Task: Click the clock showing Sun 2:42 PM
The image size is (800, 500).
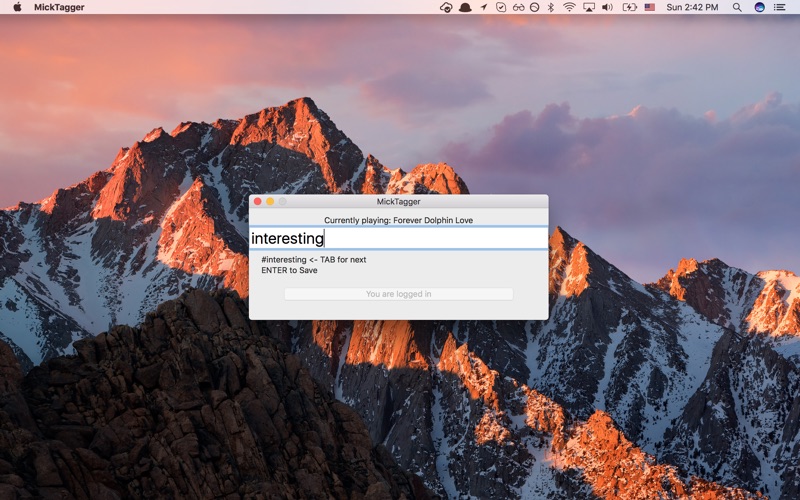Action: pos(692,7)
